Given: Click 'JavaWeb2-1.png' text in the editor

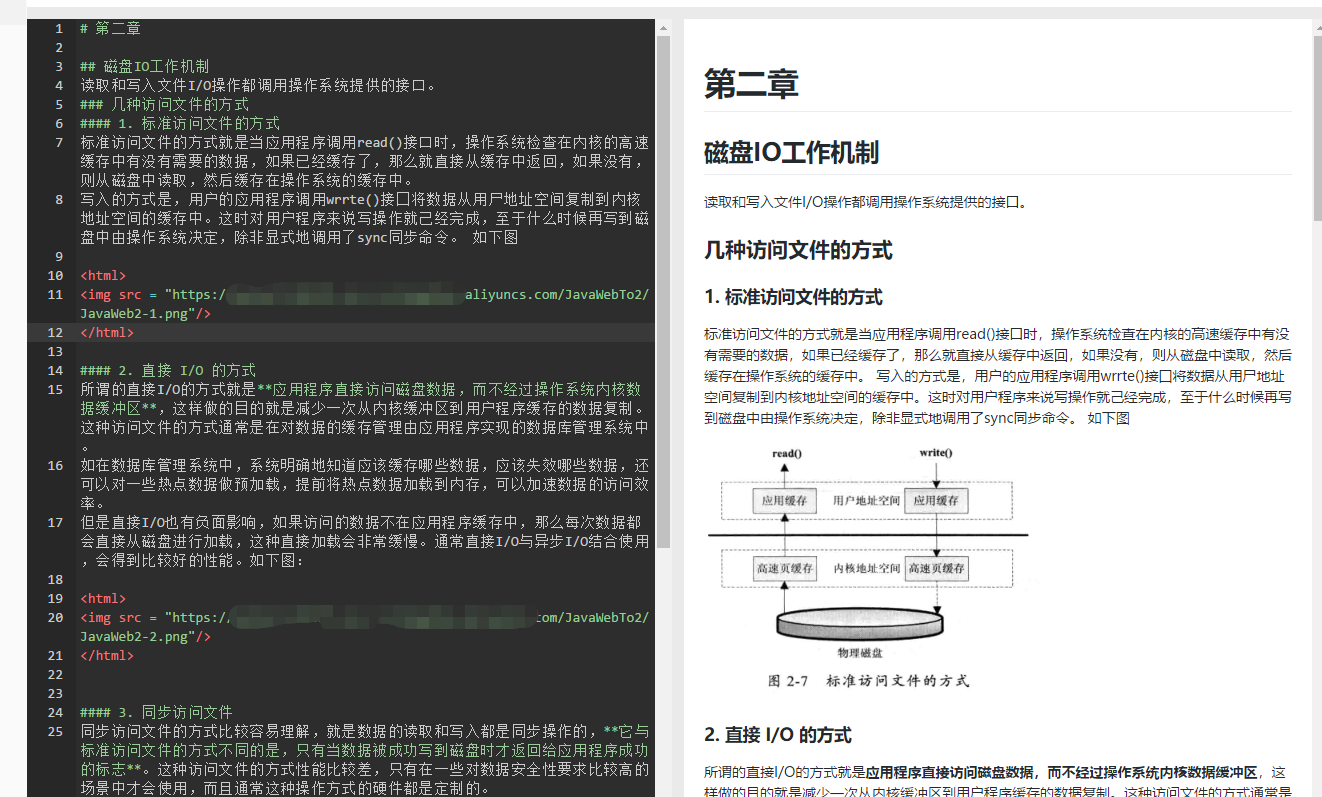Looking at the screenshot, I should pyautogui.click(x=135, y=313).
